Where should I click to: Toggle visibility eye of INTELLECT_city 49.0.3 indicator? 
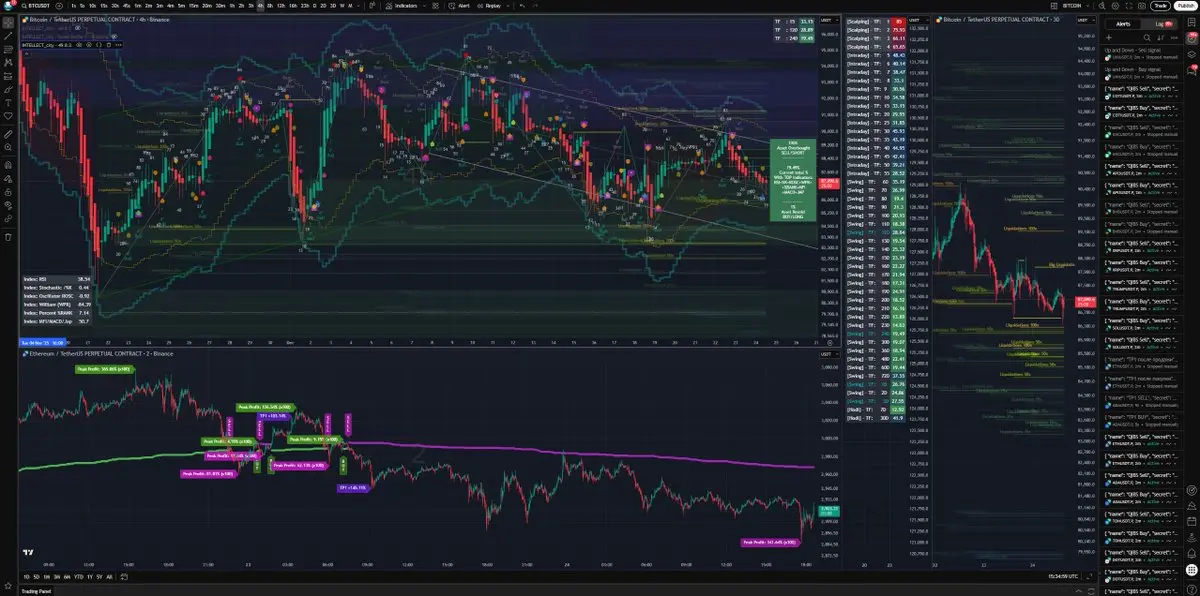[x=79, y=45]
